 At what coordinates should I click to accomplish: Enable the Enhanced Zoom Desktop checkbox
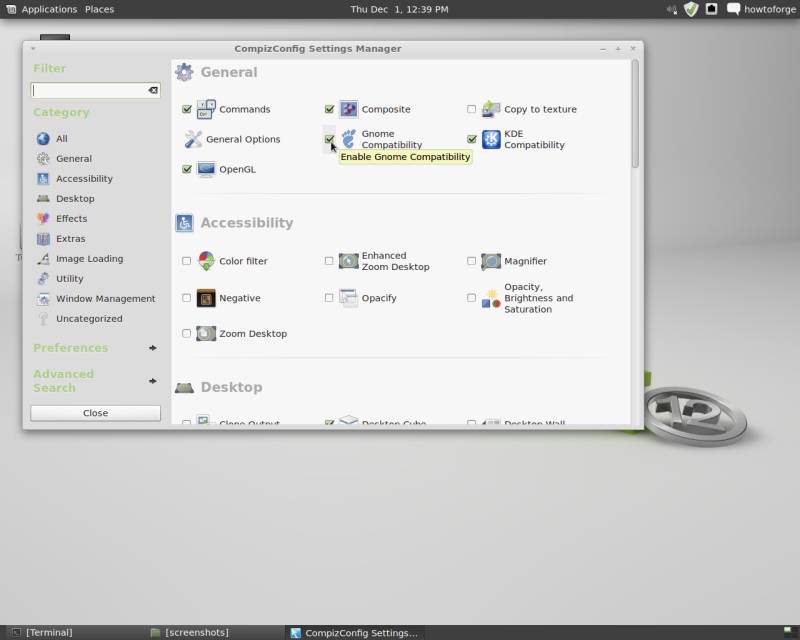329,261
